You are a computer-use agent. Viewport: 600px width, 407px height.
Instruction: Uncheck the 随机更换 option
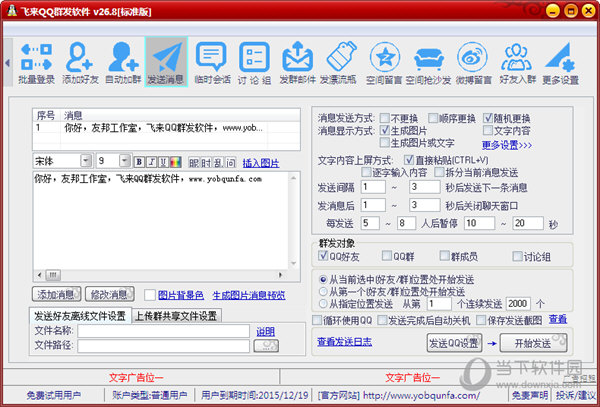(488, 117)
